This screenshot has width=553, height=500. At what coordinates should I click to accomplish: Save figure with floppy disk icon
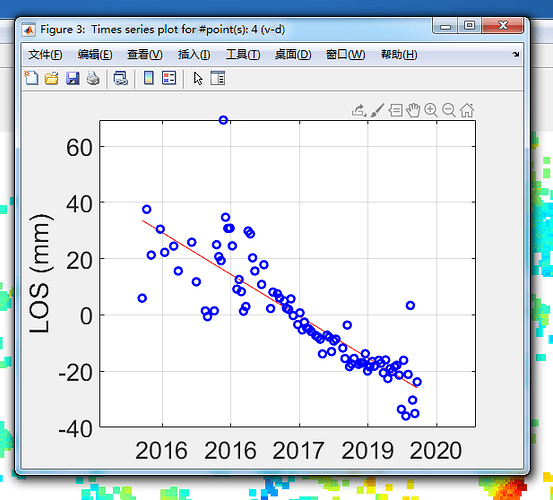pos(73,78)
